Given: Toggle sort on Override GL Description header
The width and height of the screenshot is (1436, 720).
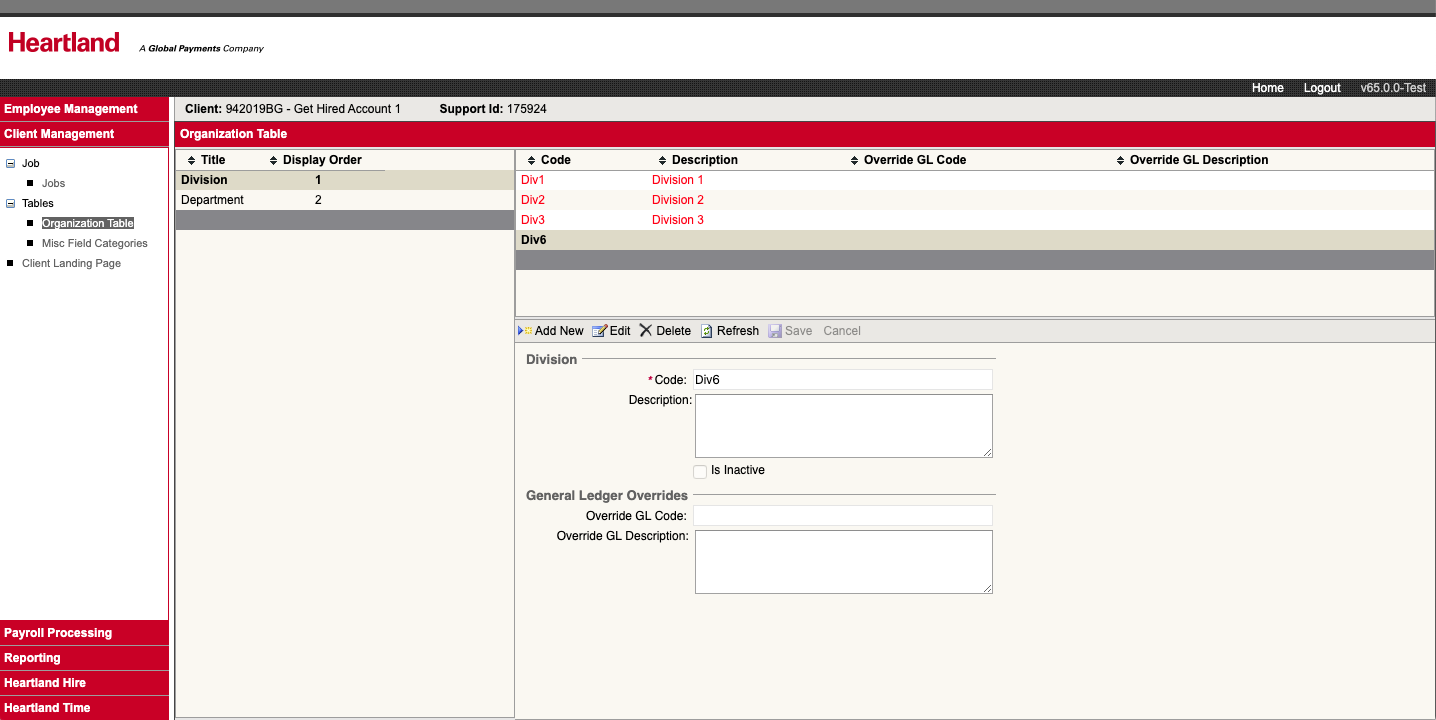Looking at the screenshot, I should (1120, 159).
